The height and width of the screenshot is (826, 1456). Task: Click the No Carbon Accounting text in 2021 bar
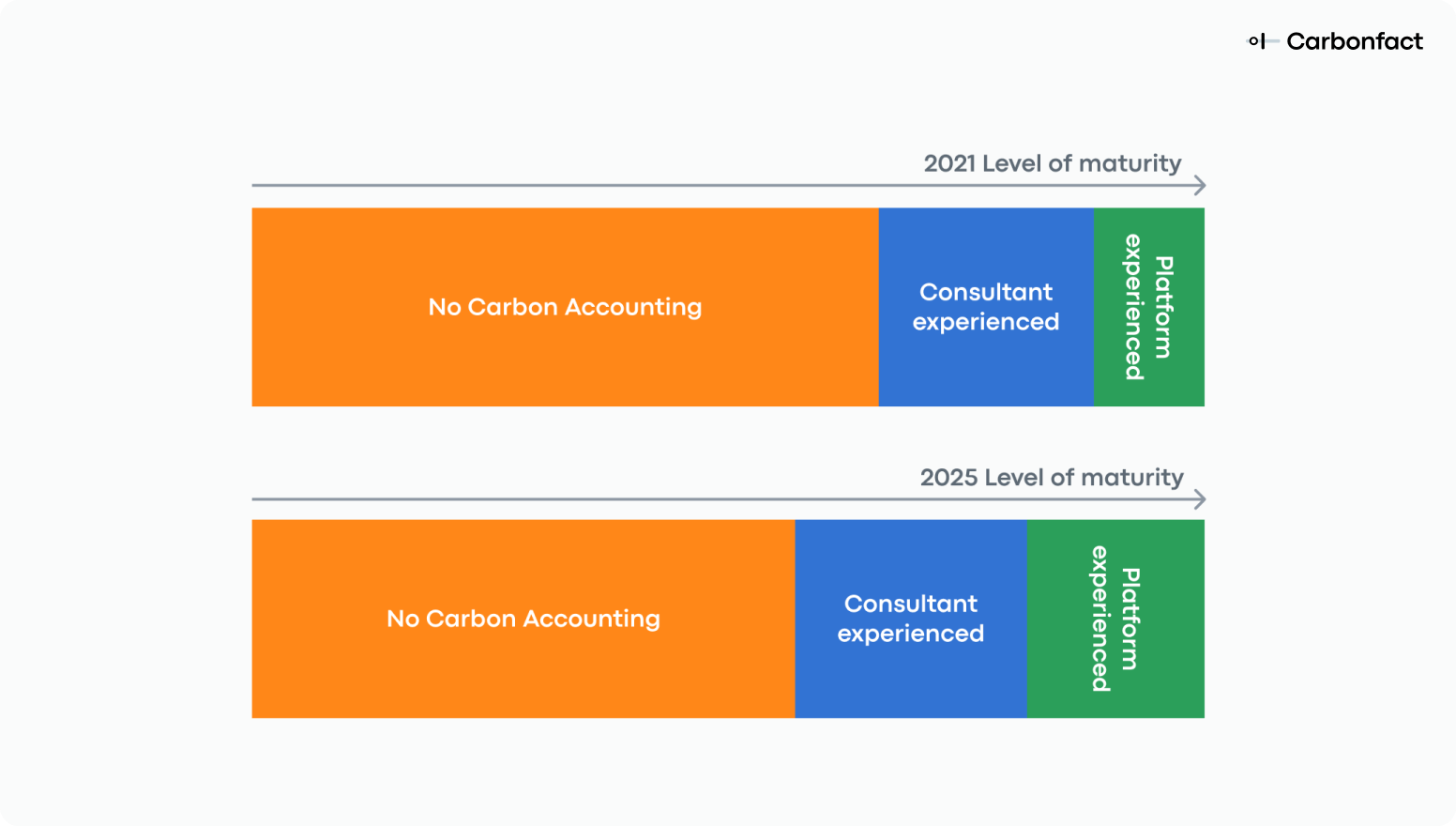tap(565, 307)
